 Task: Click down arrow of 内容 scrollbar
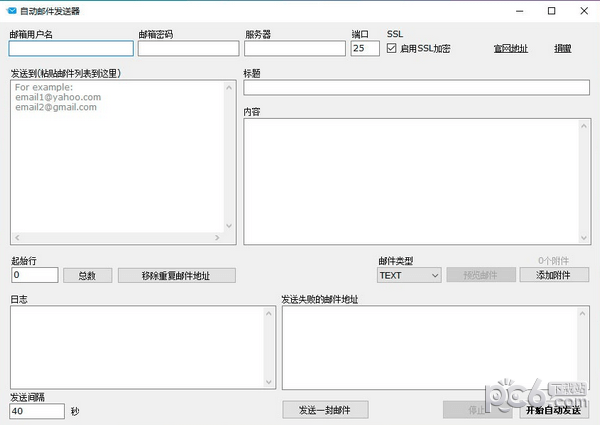(584, 238)
